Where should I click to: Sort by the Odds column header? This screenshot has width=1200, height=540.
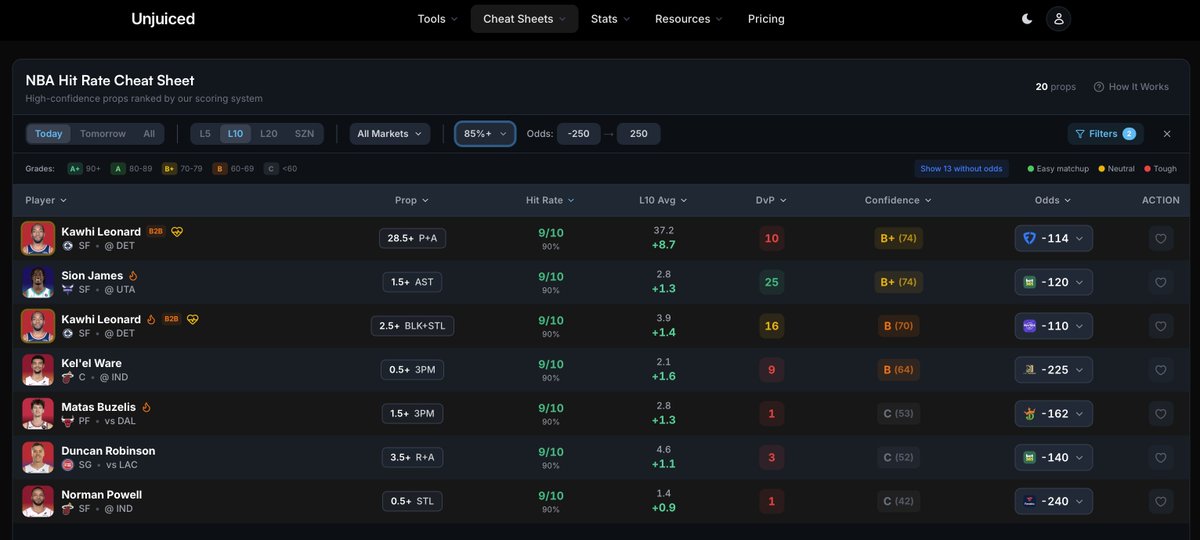click(x=1053, y=200)
